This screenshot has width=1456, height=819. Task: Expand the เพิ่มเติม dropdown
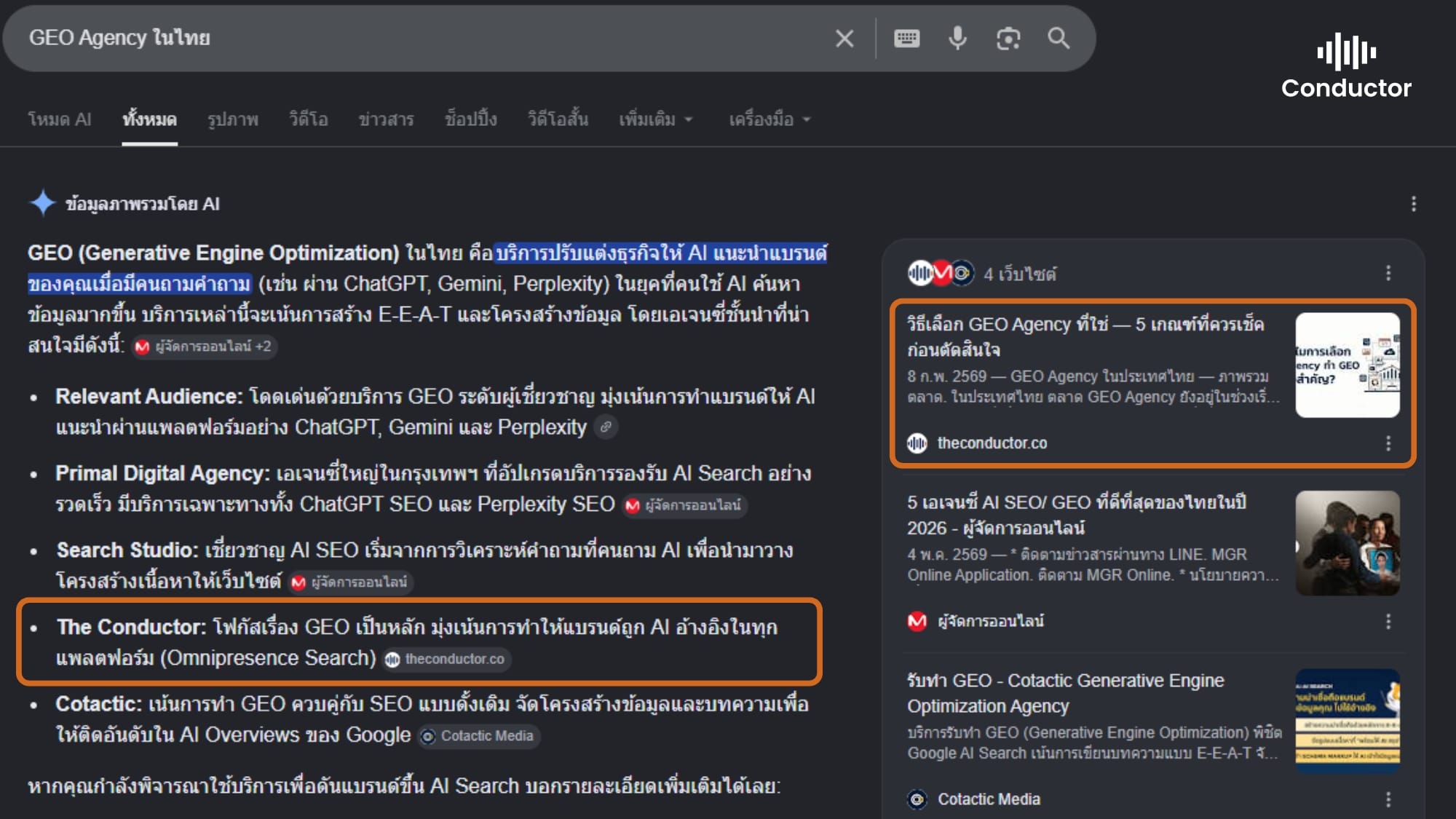(655, 119)
